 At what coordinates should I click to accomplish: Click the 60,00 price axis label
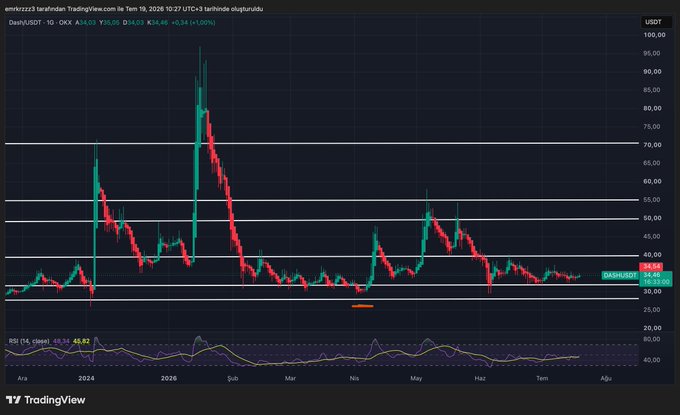[x=652, y=182]
